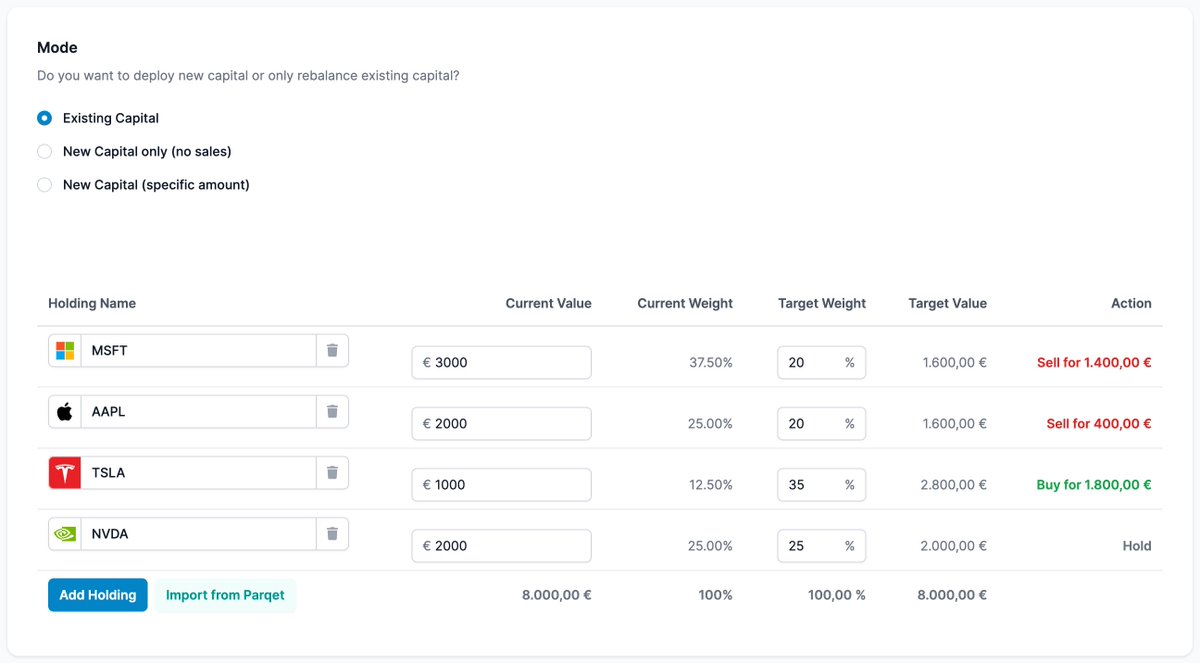Image resolution: width=1200 pixels, height=663 pixels.
Task: Edit MSFT target weight percent field
Action: point(821,363)
